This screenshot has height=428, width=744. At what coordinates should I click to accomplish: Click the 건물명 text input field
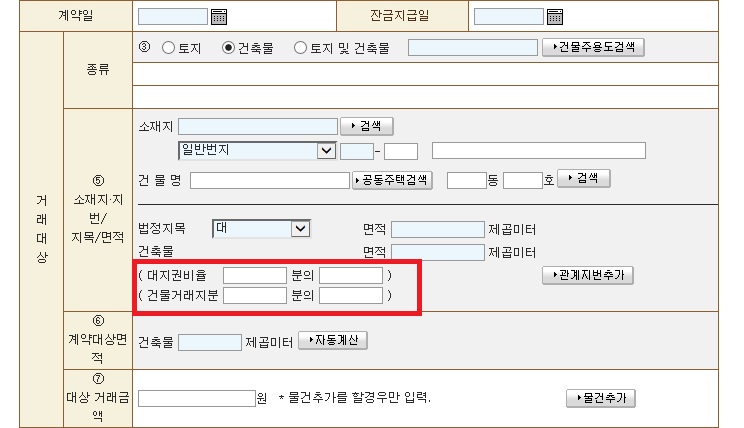[x=269, y=180]
